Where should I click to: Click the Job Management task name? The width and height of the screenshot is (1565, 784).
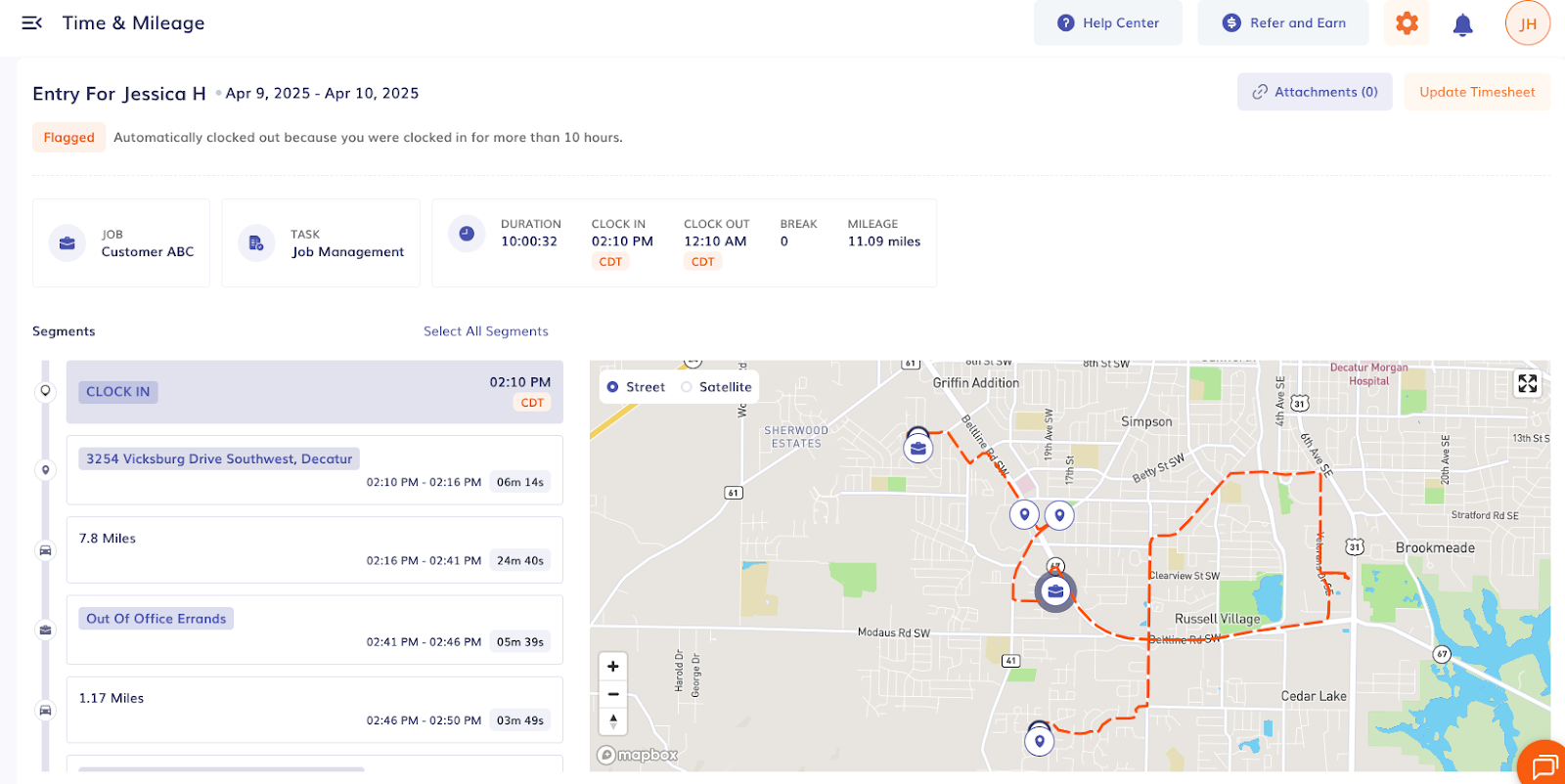click(348, 252)
